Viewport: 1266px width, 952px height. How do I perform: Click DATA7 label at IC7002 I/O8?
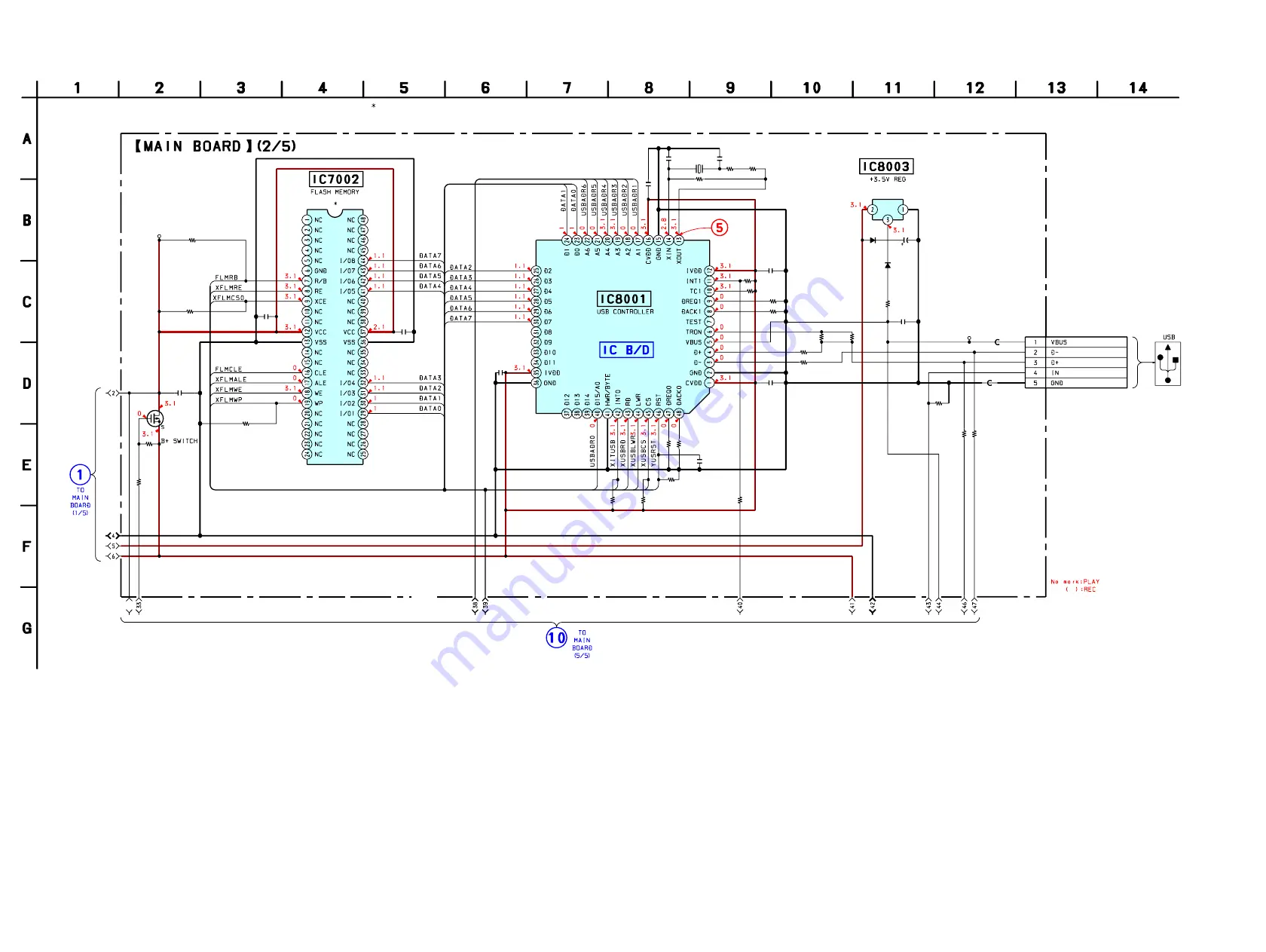[x=430, y=256]
